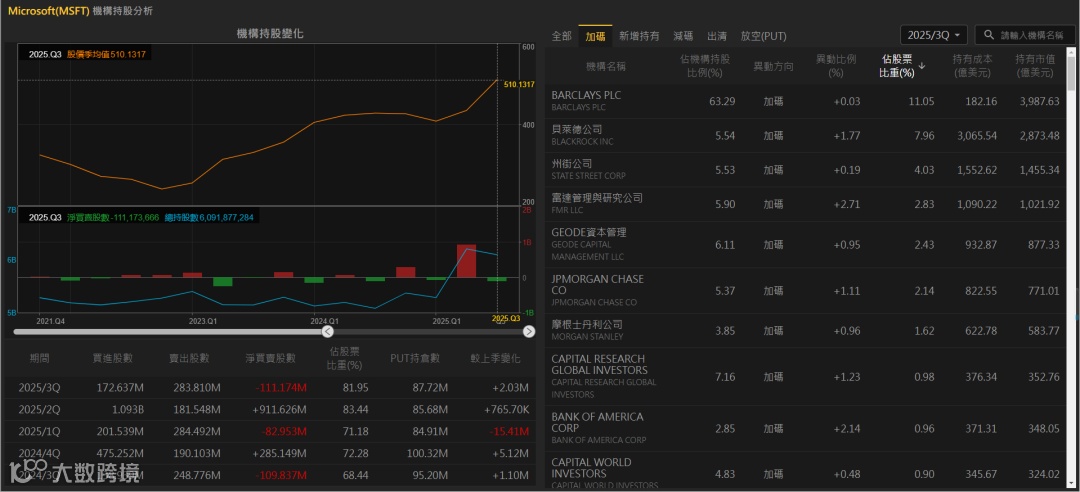The height and width of the screenshot is (492, 1080).
Task: Click the 2024.Q1 label on chart axis
Action: tap(324, 321)
